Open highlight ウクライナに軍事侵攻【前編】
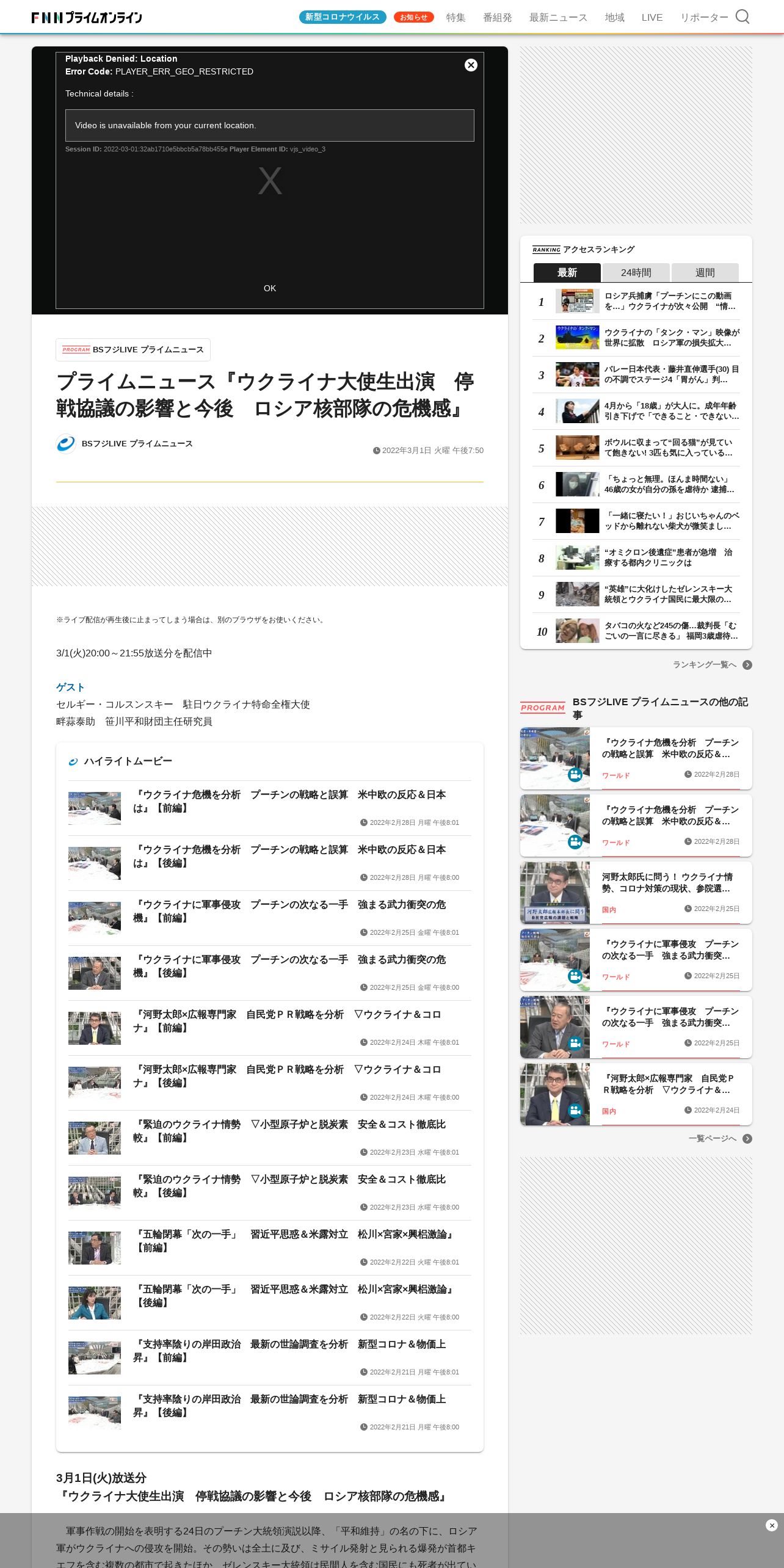This screenshot has width=784, height=1568. [x=269, y=918]
